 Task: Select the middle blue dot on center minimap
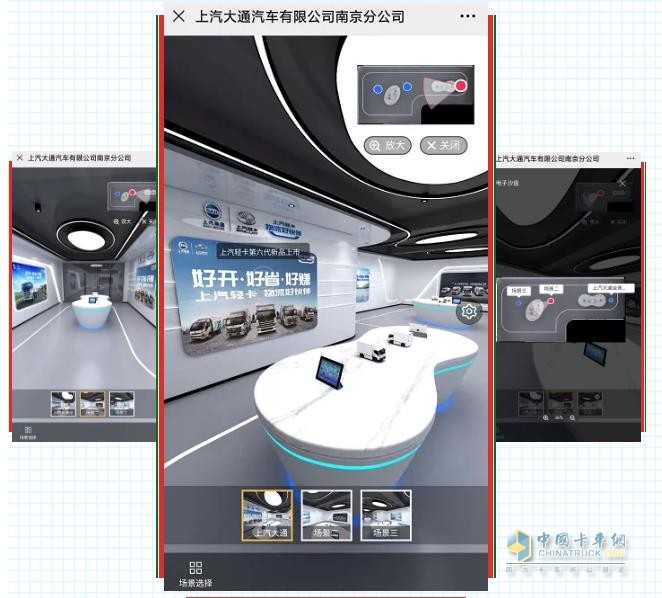tap(407, 87)
